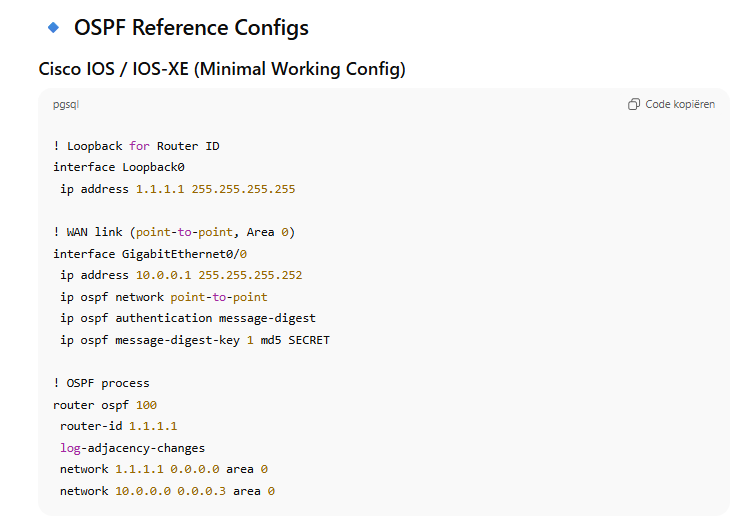The image size is (747, 529).
Task: Place cursor on "router ospf 100" line
Action: (x=105, y=405)
